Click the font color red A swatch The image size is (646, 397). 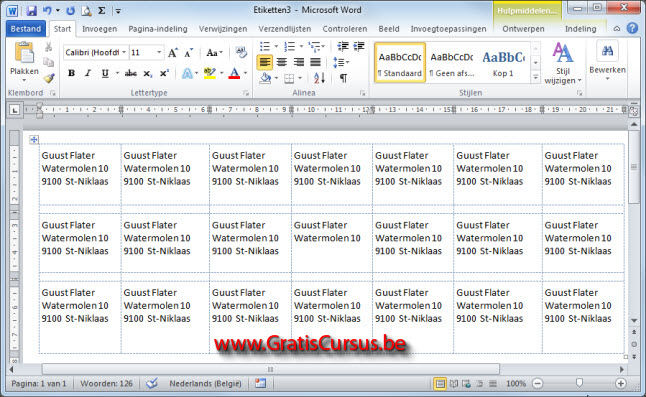pyautogui.click(x=234, y=73)
